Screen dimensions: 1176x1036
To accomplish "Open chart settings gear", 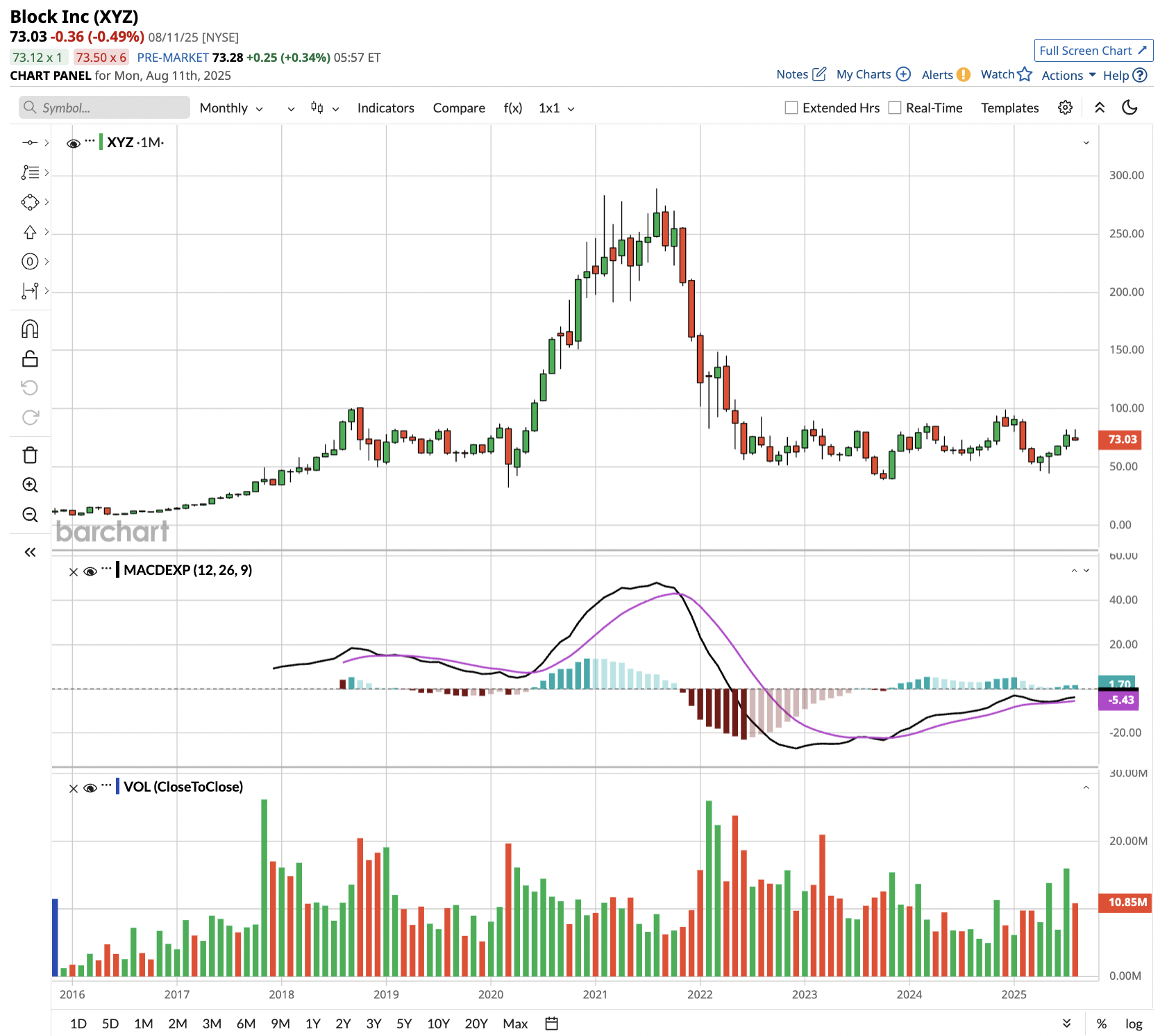I will pos(1065,107).
